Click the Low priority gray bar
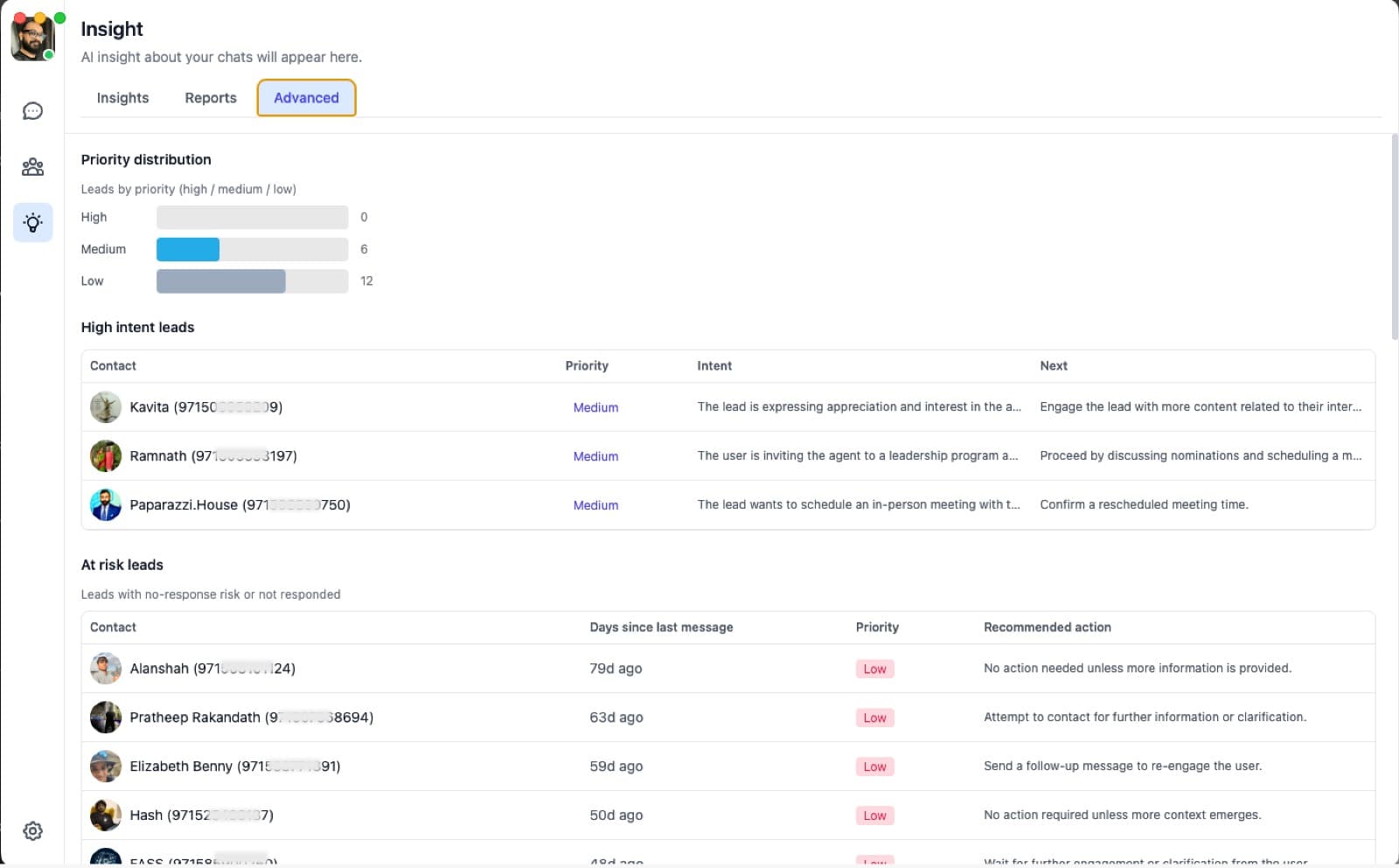Image resolution: width=1399 pixels, height=868 pixels. coord(220,281)
